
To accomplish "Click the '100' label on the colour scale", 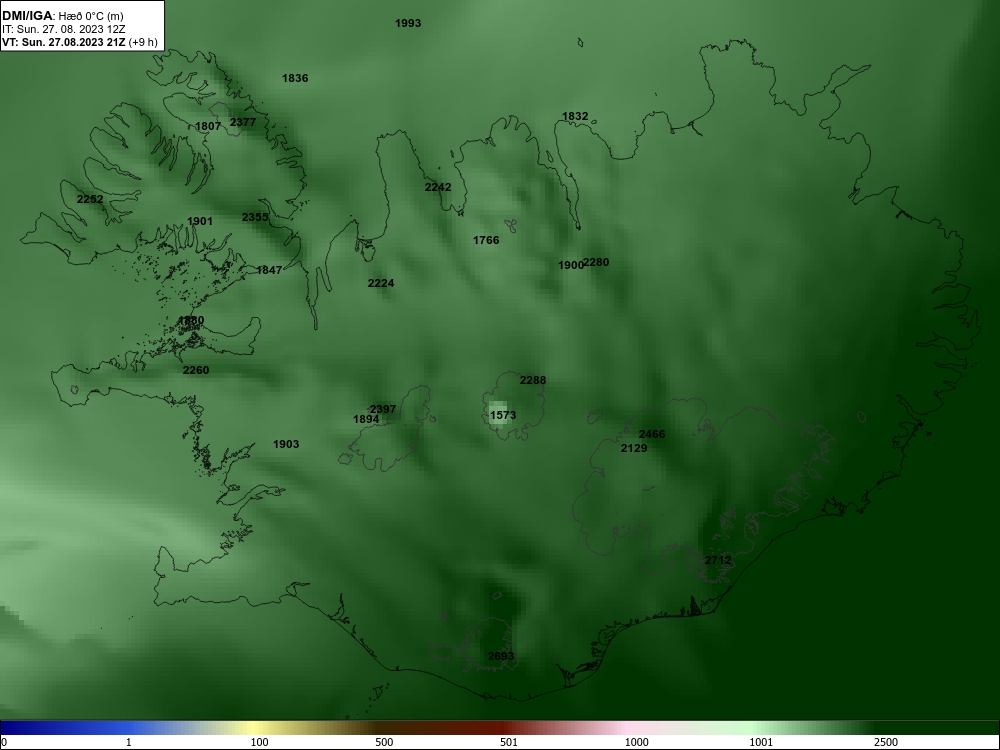I will click(x=260, y=742).
